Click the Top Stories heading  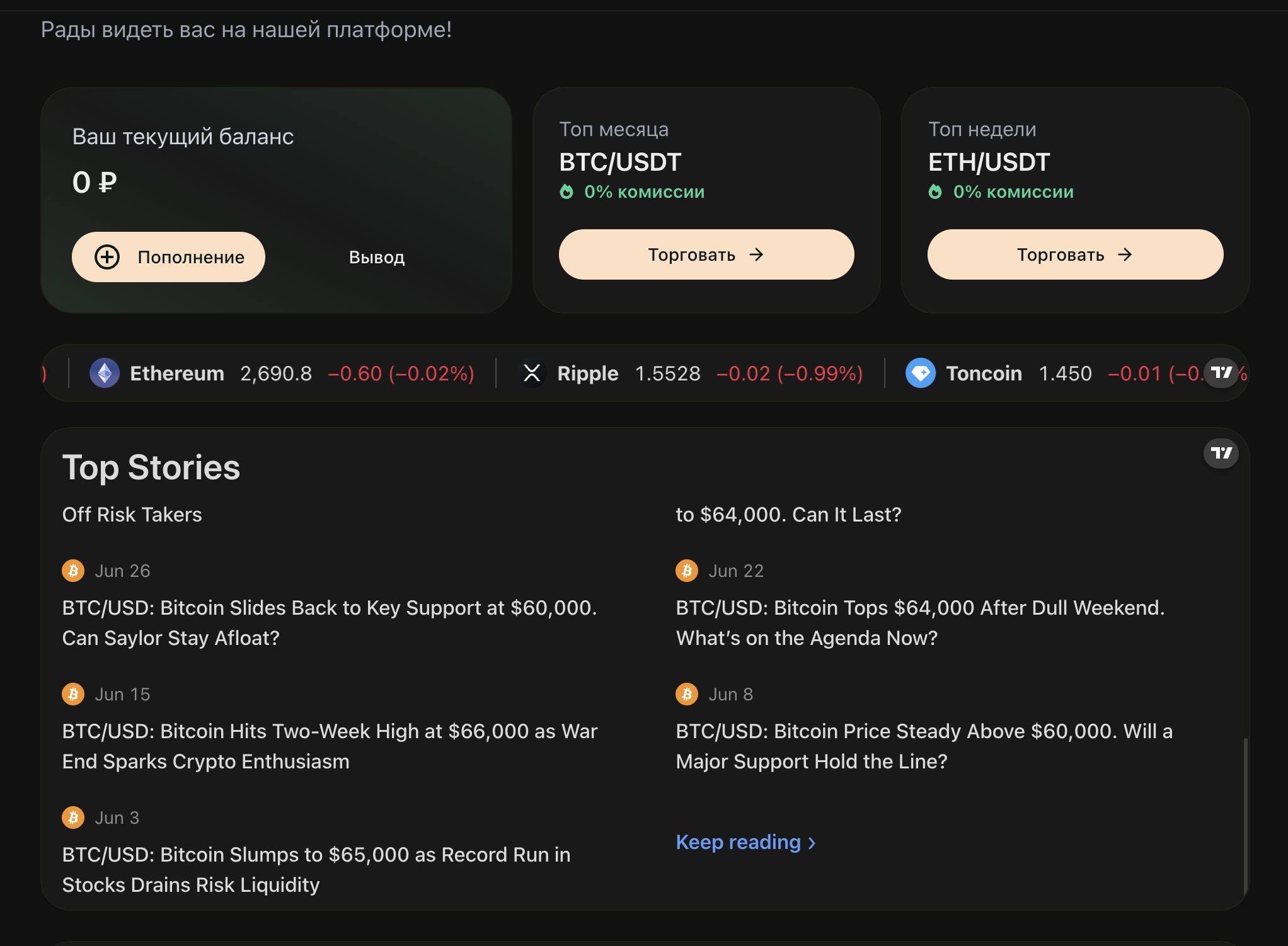151,467
